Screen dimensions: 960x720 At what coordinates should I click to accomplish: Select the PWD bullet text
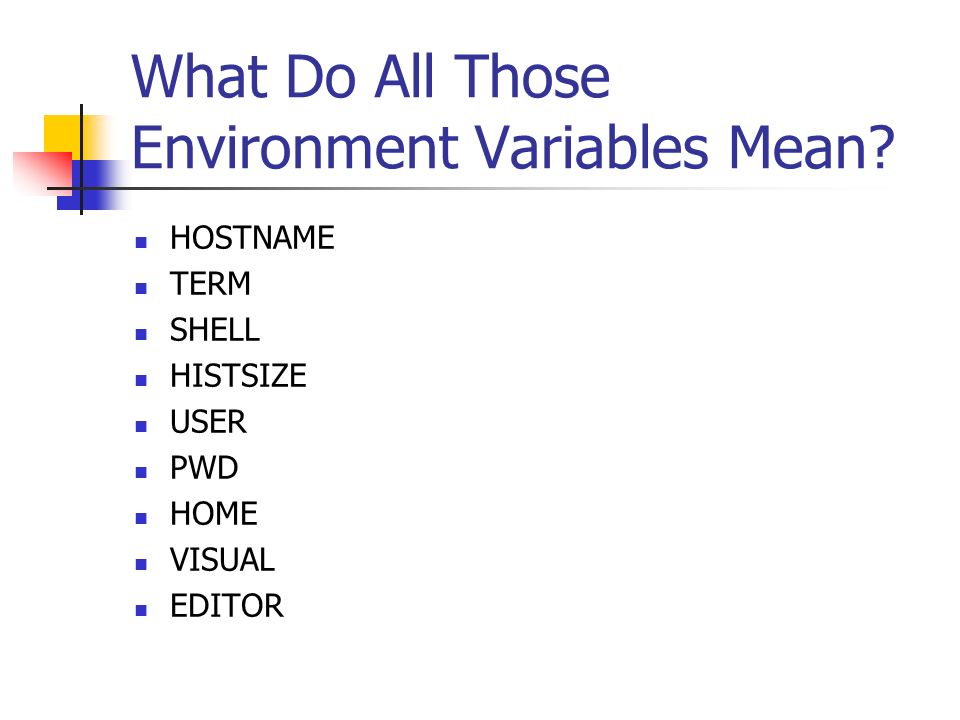click(x=204, y=468)
